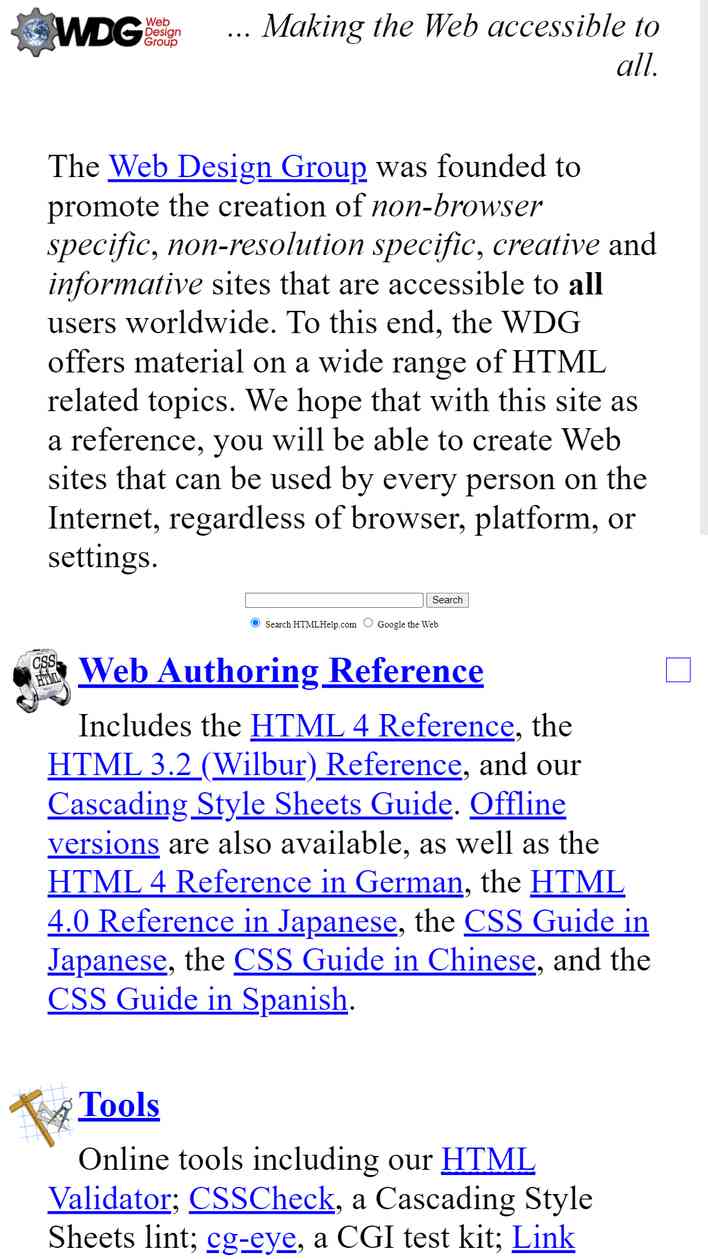Open the Web Authoring Reference heading link
Viewport: 708px width, 1259px height.
pyautogui.click(x=281, y=670)
